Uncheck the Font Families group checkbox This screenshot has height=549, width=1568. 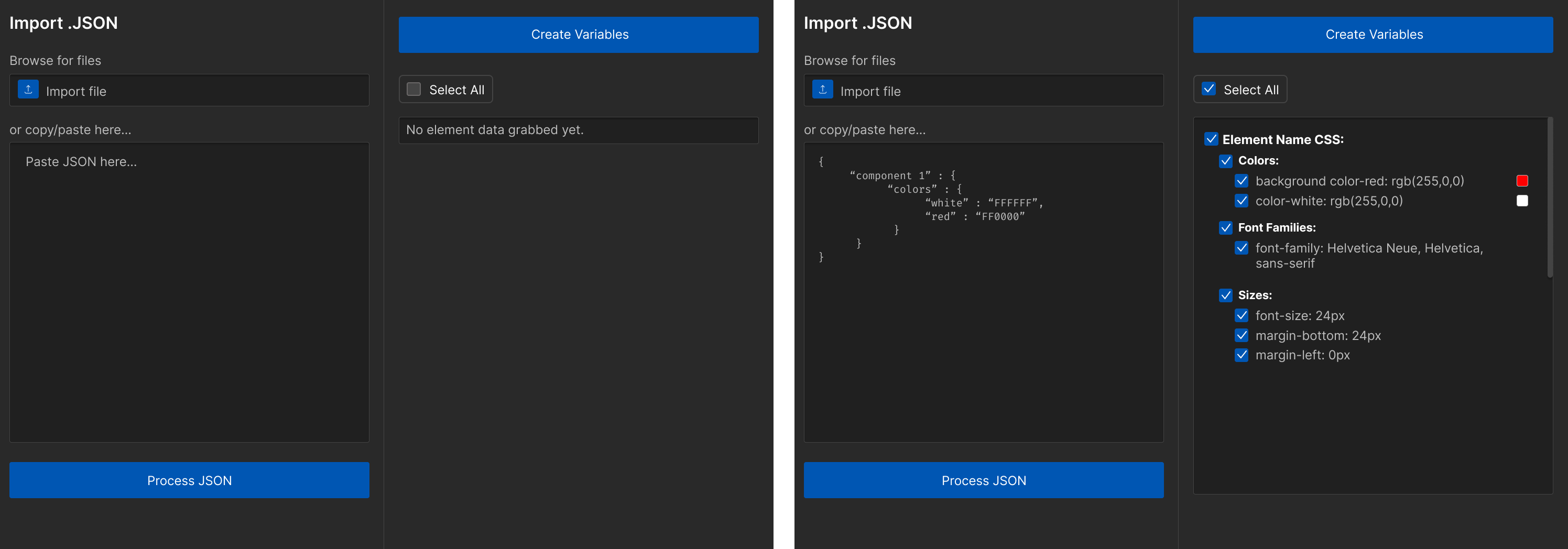(1225, 228)
